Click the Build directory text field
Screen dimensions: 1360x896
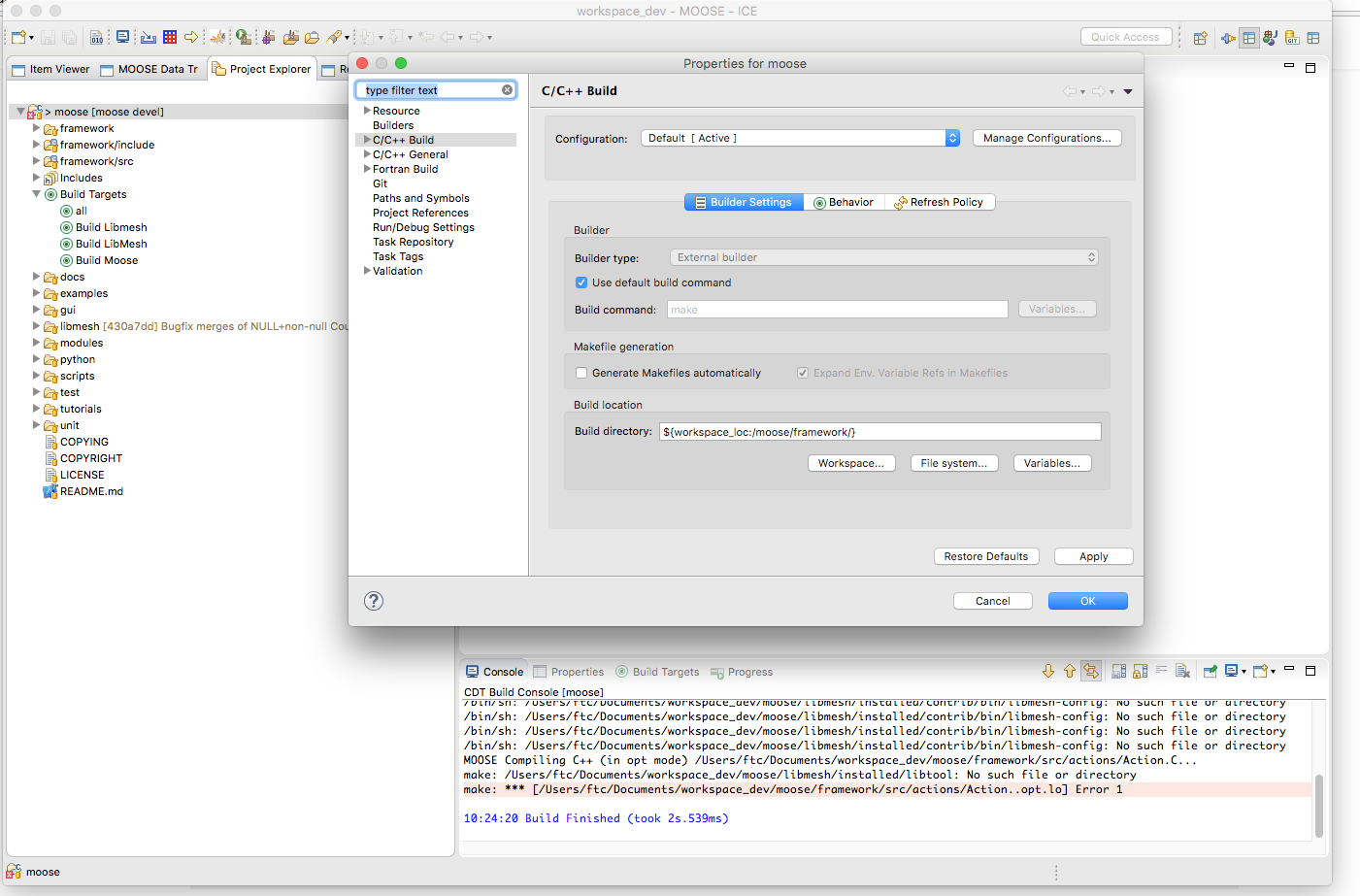(x=880, y=432)
